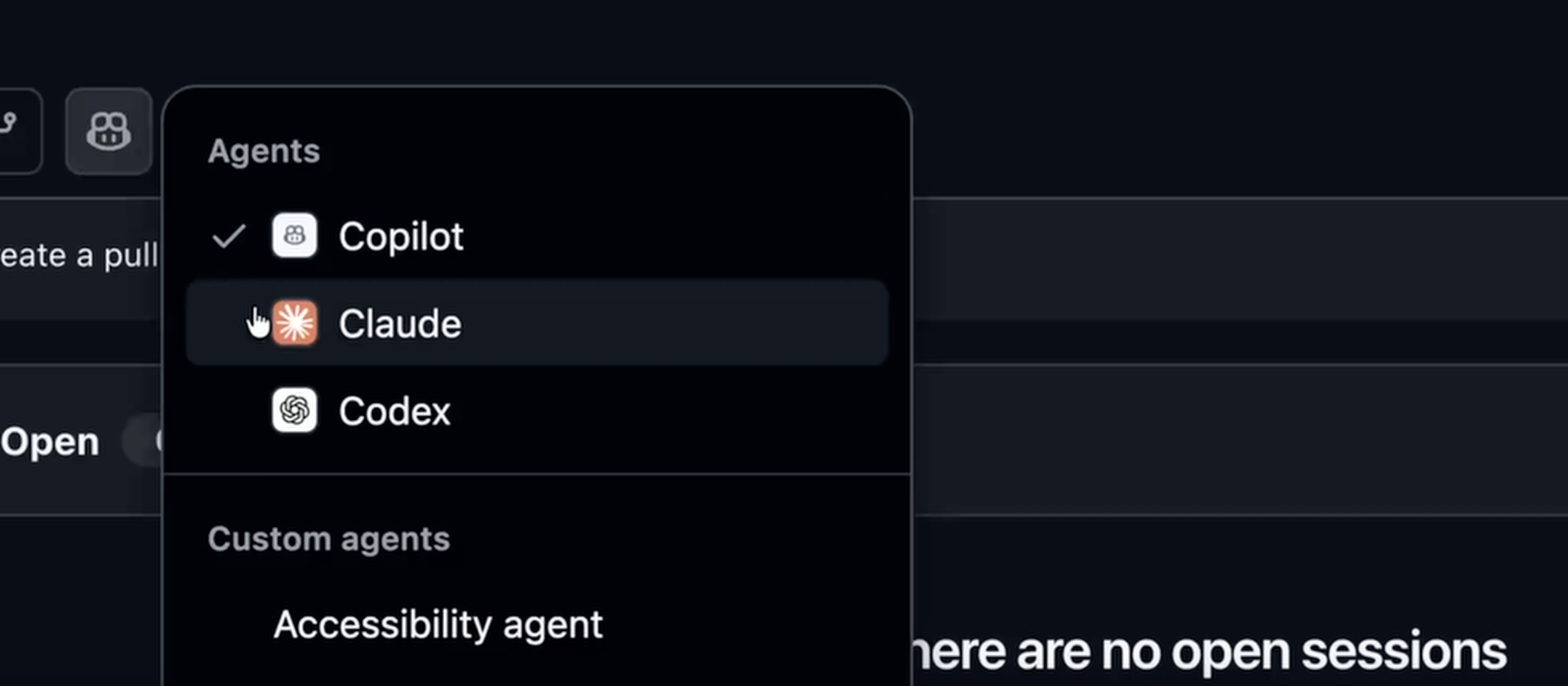The height and width of the screenshot is (686, 1568).
Task: Click the orange Claude starburst icon
Action: tap(295, 322)
